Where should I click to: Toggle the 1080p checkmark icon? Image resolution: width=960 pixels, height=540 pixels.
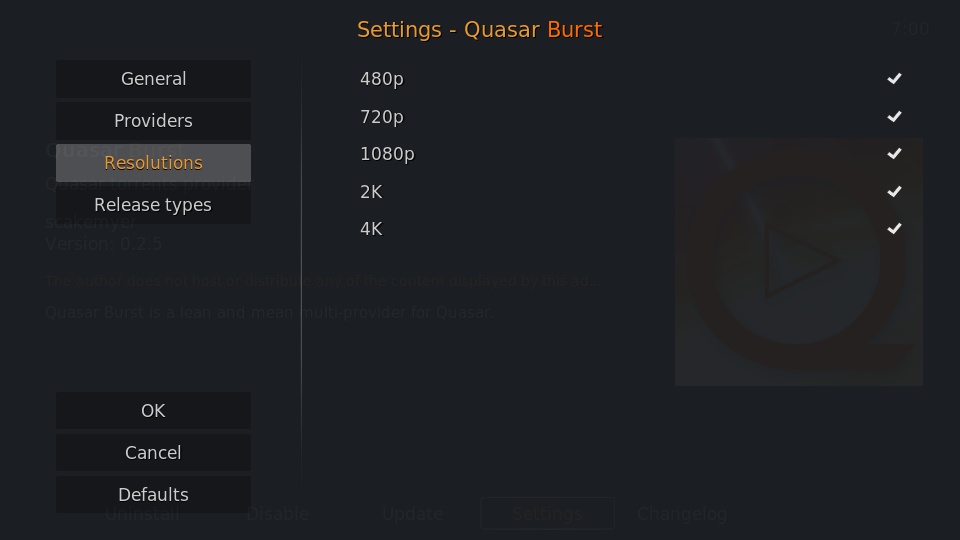(x=894, y=153)
